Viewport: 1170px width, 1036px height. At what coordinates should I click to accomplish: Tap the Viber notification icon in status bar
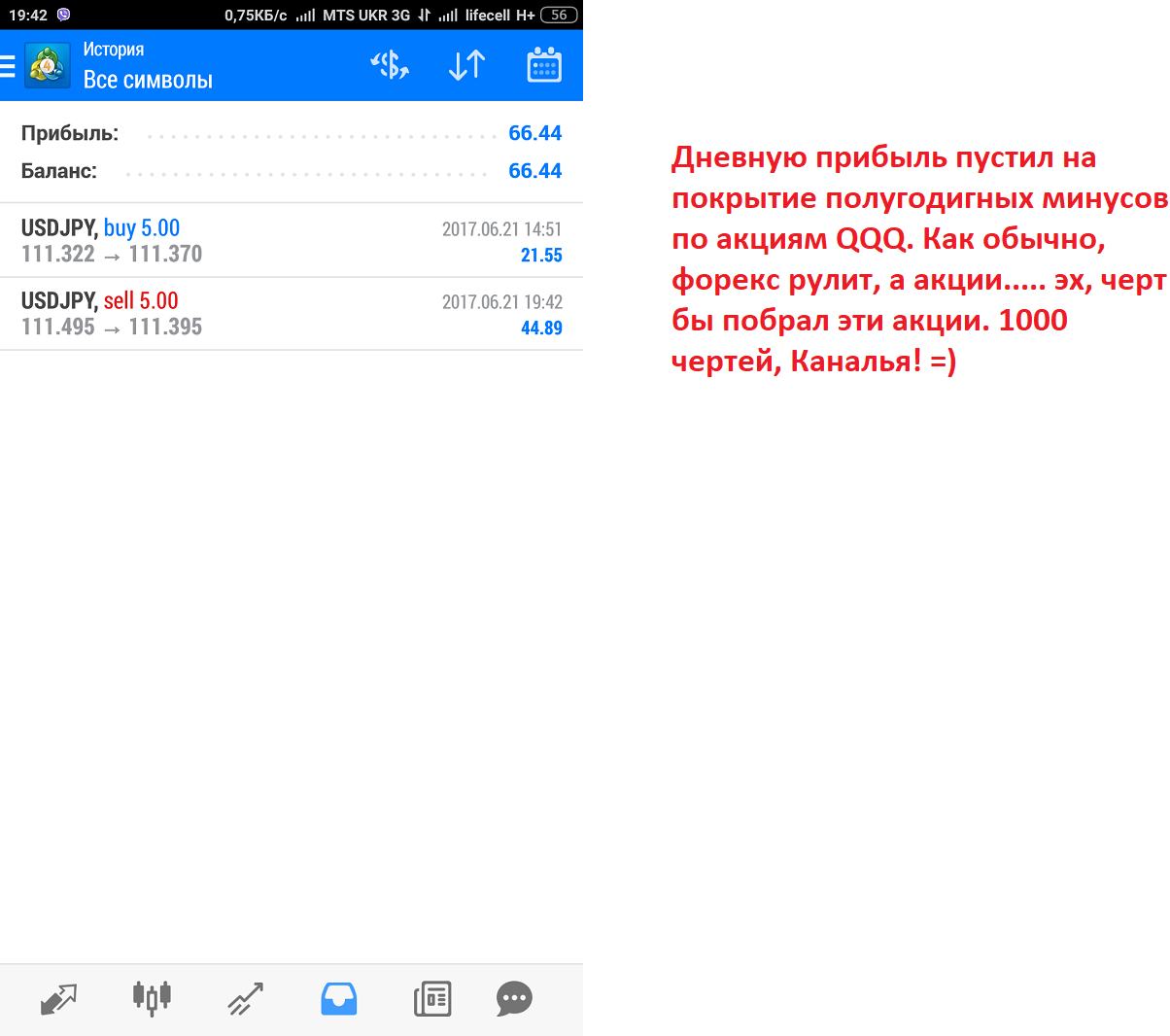tap(64, 15)
